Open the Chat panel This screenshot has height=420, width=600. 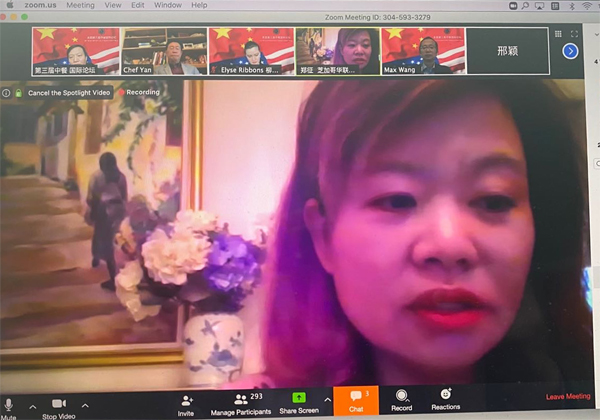coord(356,401)
